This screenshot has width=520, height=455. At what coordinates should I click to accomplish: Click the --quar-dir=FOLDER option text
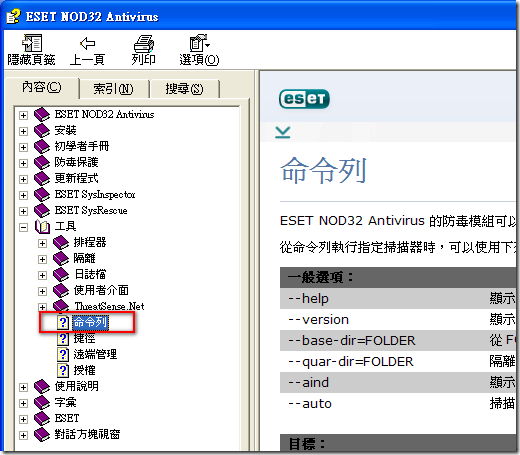351,362
